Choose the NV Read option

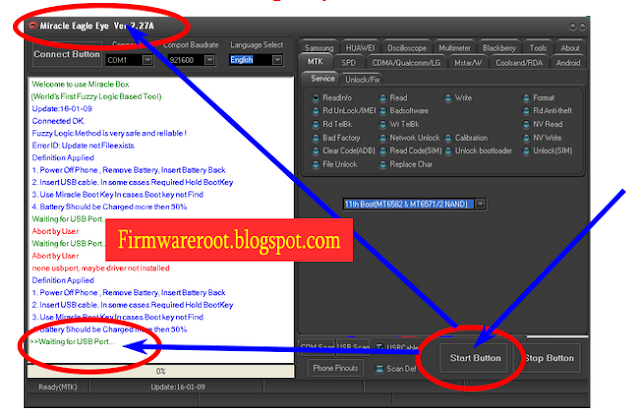coord(543,124)
